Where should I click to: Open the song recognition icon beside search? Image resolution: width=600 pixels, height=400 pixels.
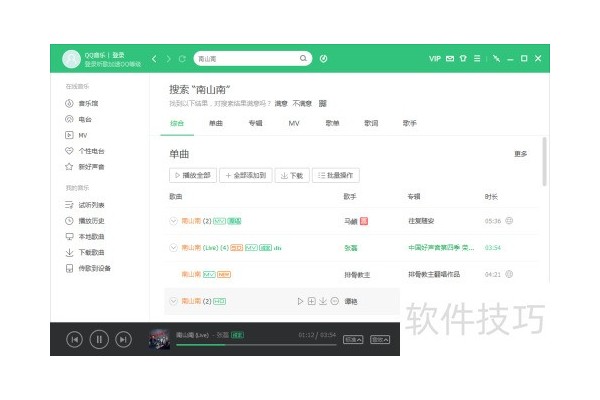(x=323, y=59)
